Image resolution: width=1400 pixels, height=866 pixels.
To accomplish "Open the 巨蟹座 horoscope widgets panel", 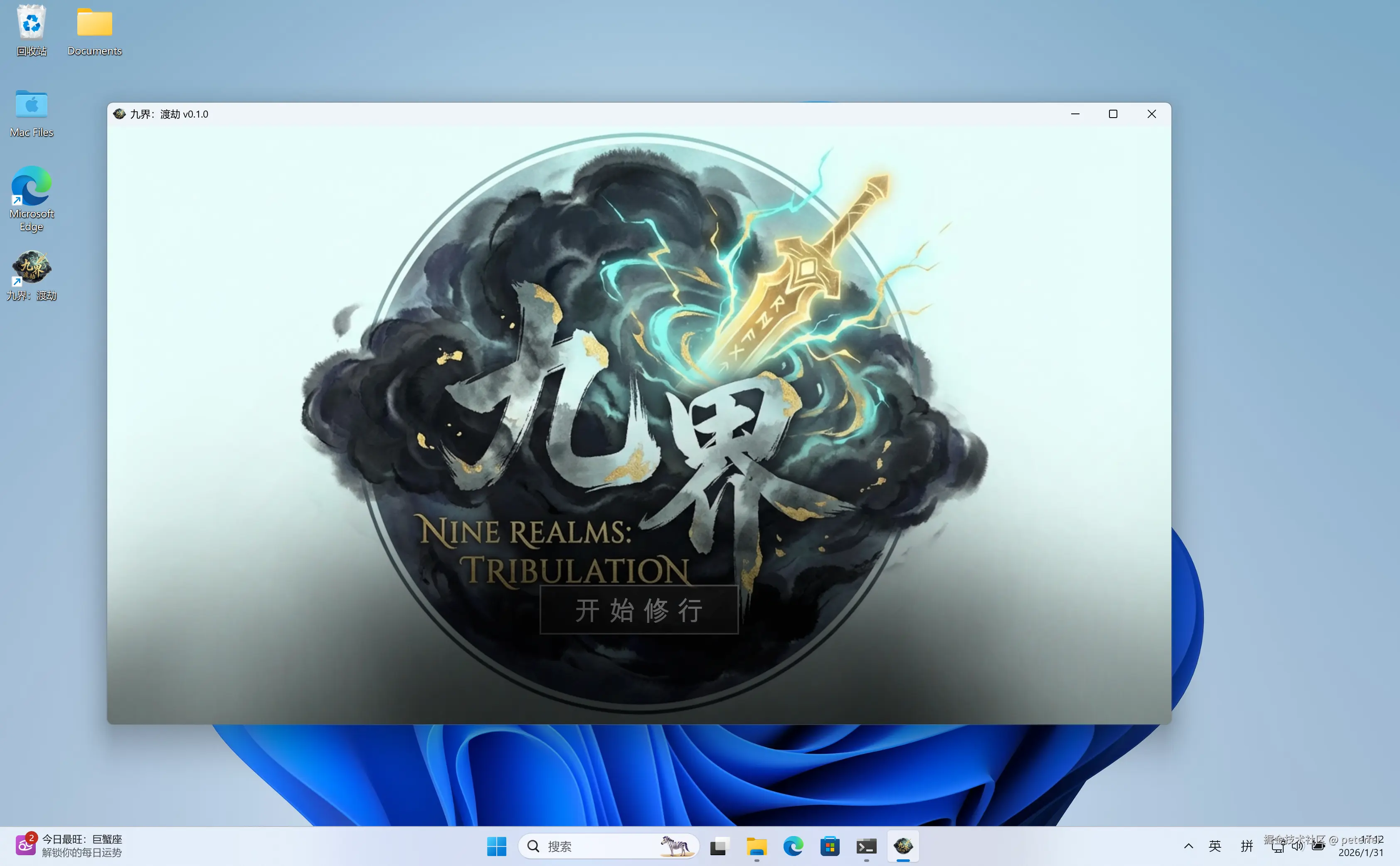I will pyautogui.click(x=83, y=839).
